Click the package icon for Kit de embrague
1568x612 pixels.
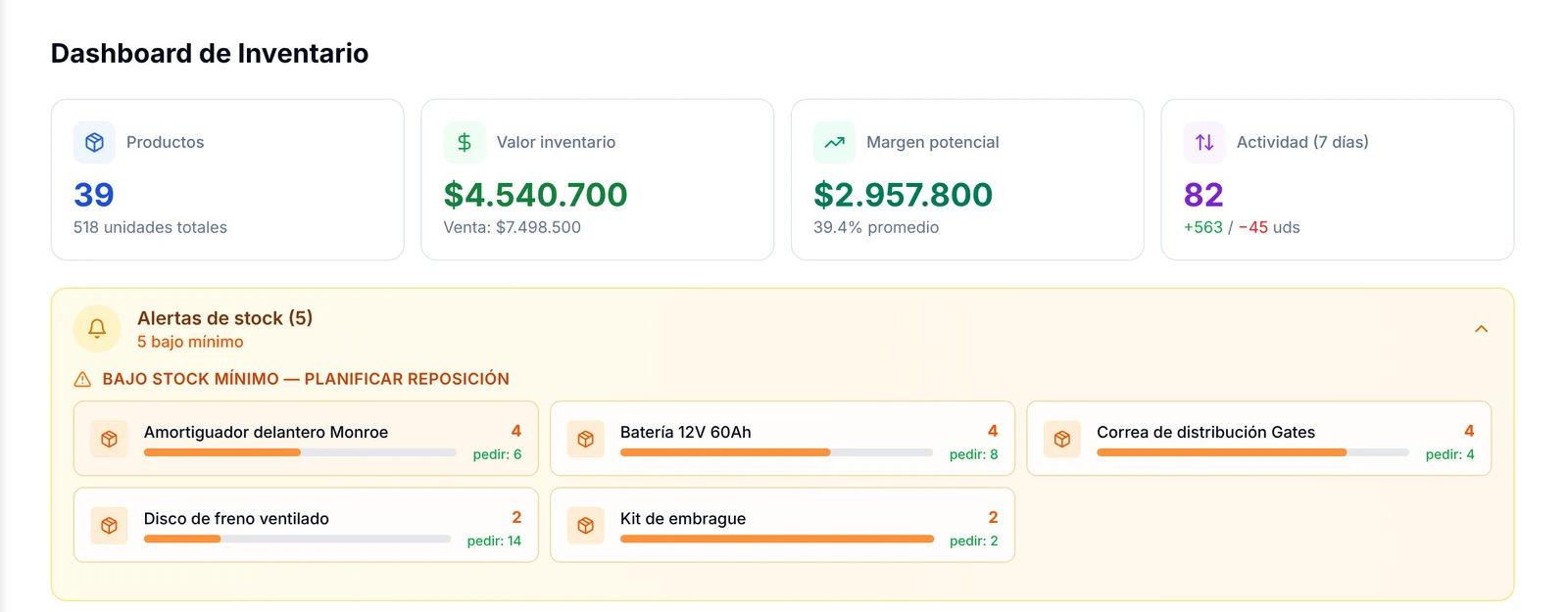click(x=585, y=526)
